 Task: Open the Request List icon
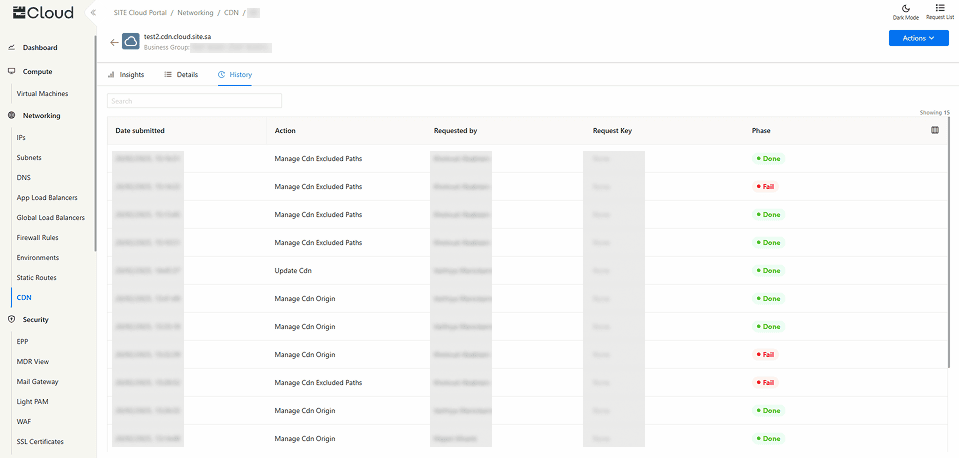(939, 11)
